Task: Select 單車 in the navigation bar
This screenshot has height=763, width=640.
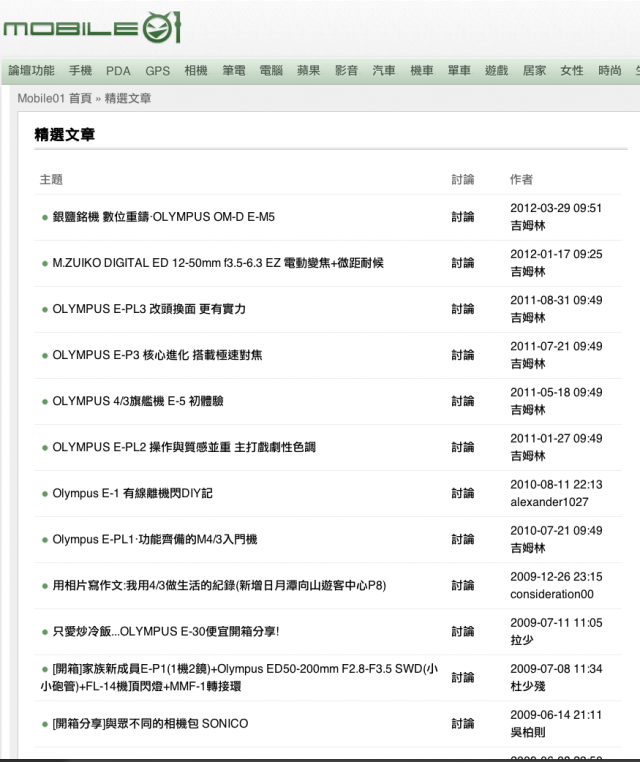Action: click(459, 71)
